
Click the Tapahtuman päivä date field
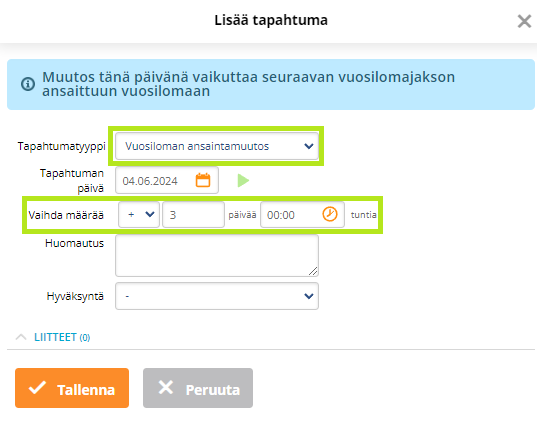167,180
